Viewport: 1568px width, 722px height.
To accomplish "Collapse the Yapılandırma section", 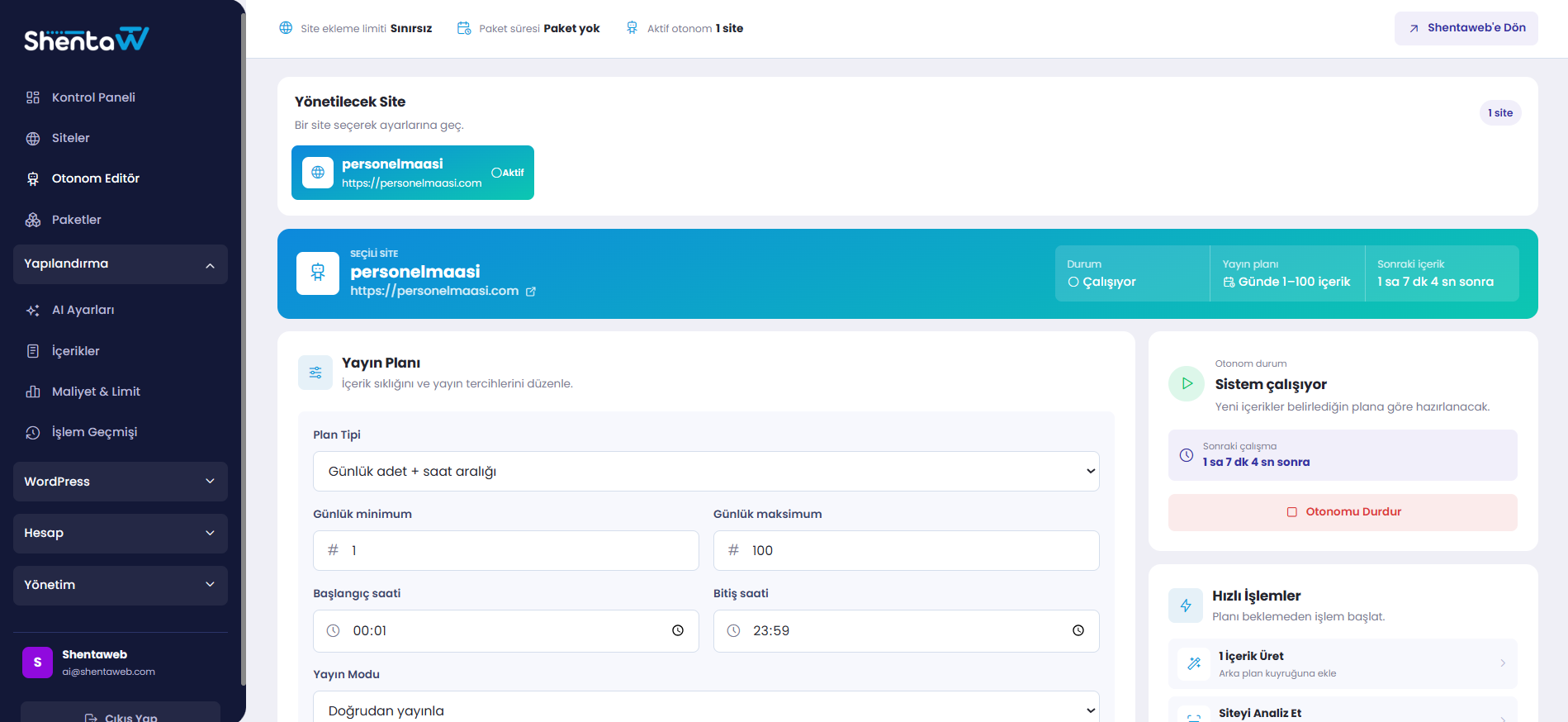I will 121,264.
